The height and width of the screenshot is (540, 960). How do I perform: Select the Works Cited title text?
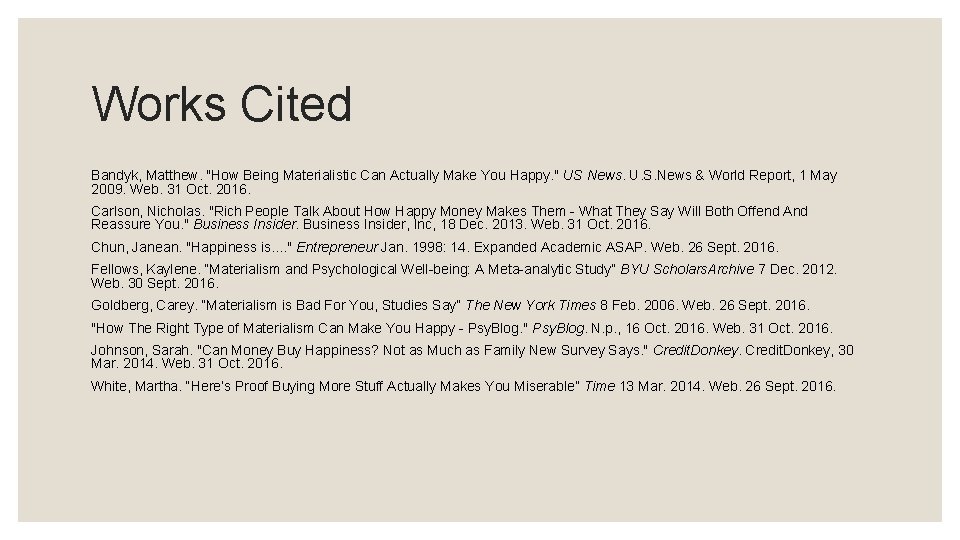click(222, 103)
